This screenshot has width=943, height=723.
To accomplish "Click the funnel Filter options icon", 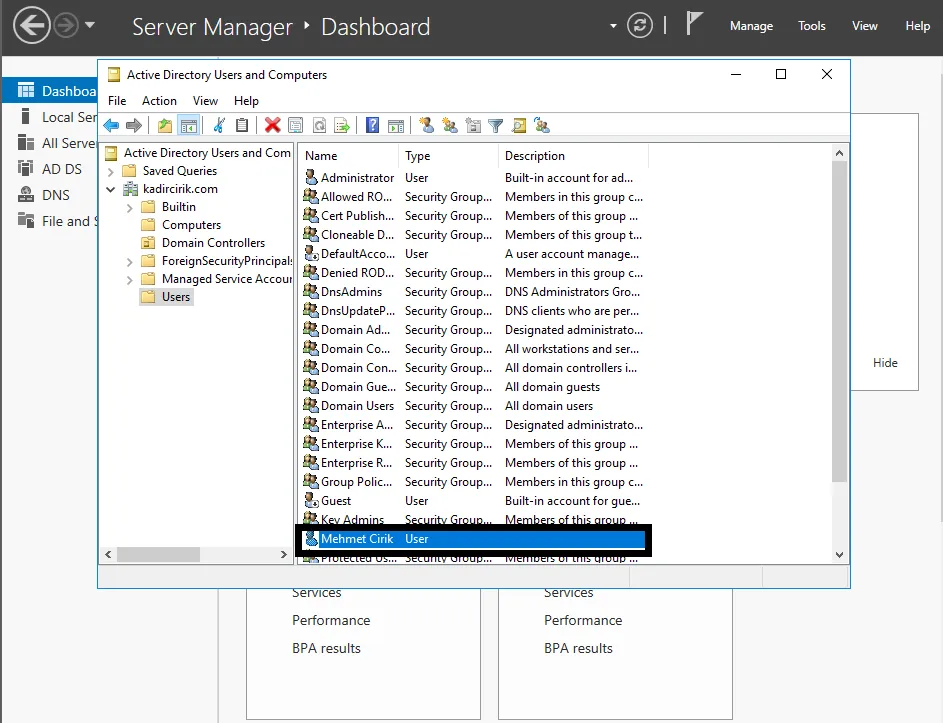I will click(496, 125).
